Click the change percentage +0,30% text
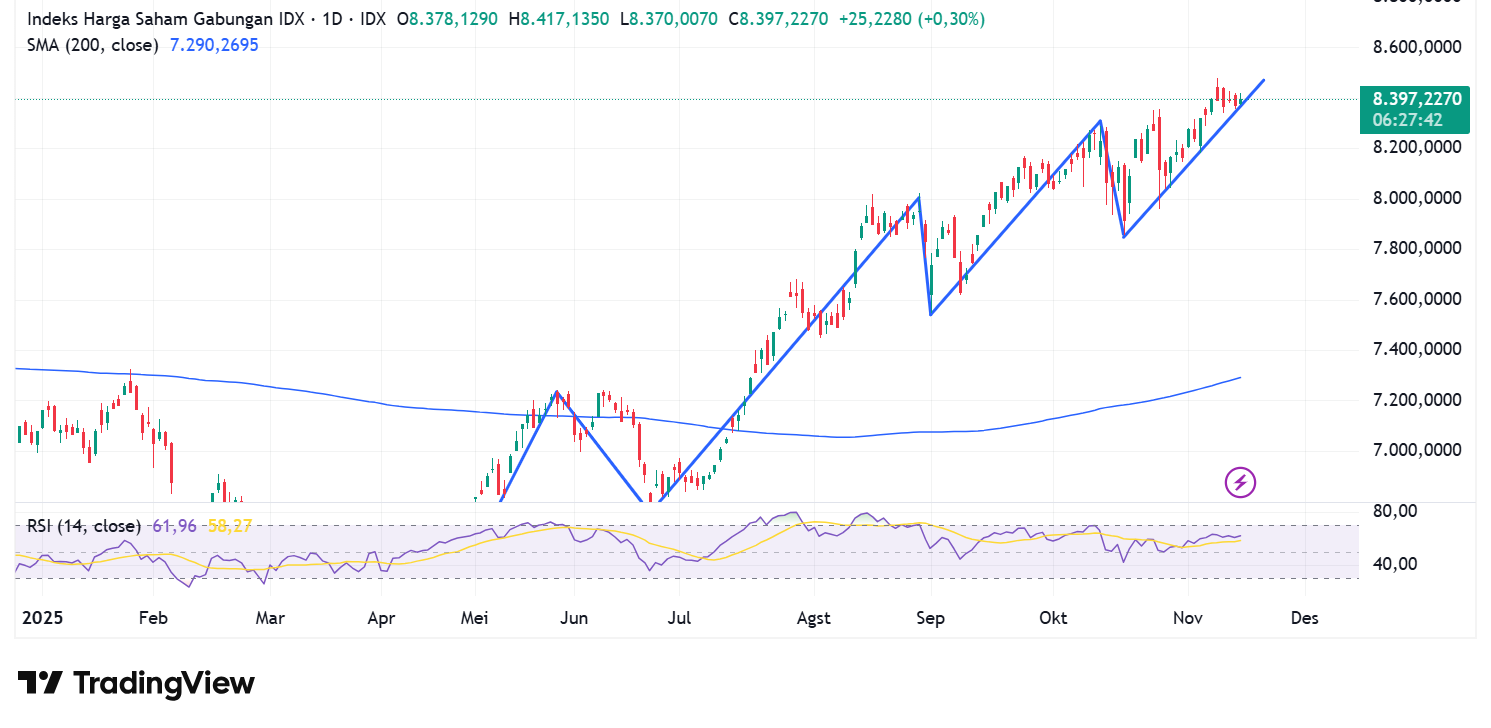 952,18
